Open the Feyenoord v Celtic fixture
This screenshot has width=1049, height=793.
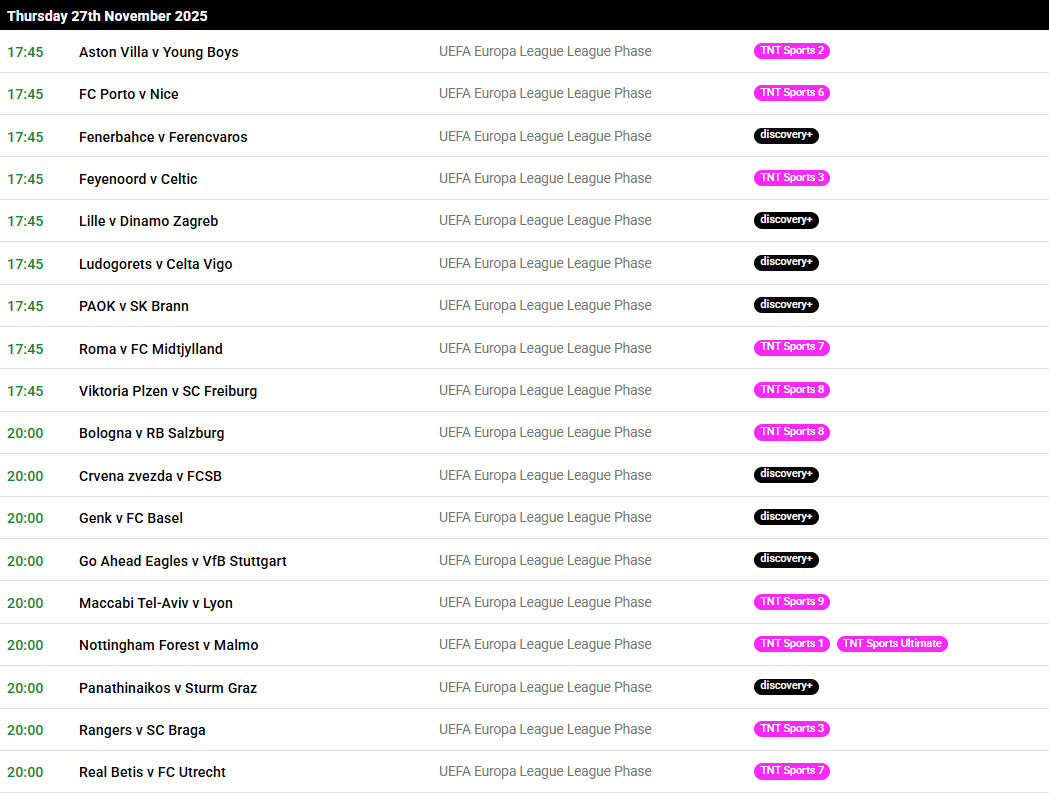138,179
